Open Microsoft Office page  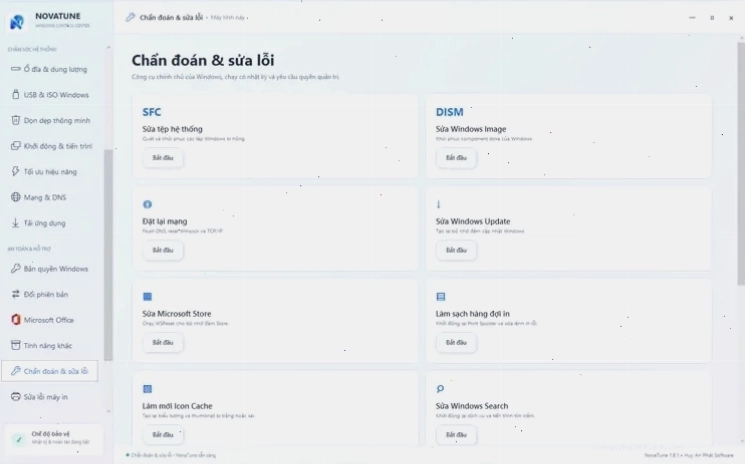point(49,320)
